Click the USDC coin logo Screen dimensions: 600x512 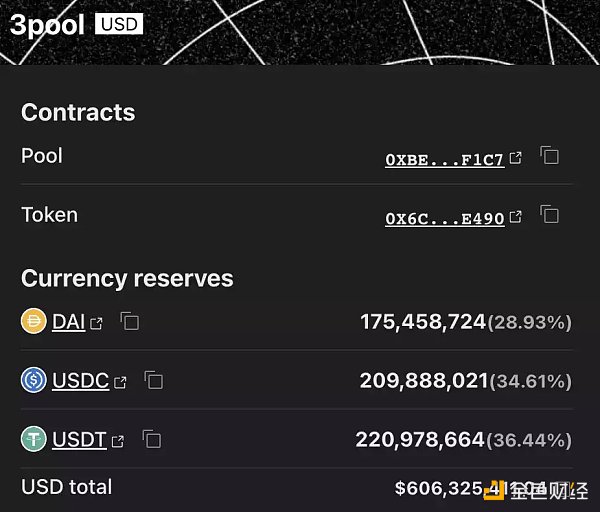[34, 381]
